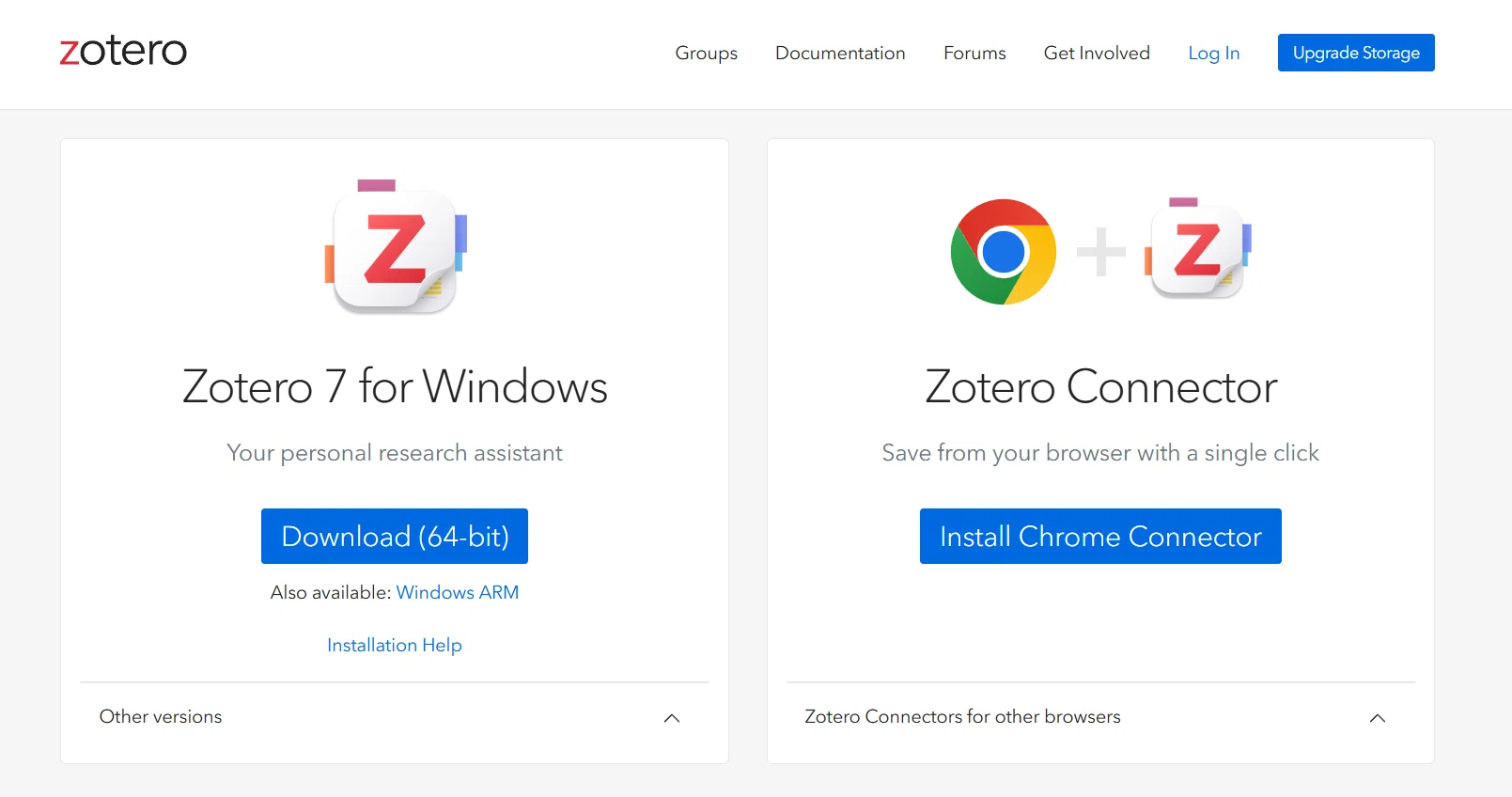The height and width of the screenshot is (797, 1512).
Task: Open the Groups page
Action: click(706, 54)
